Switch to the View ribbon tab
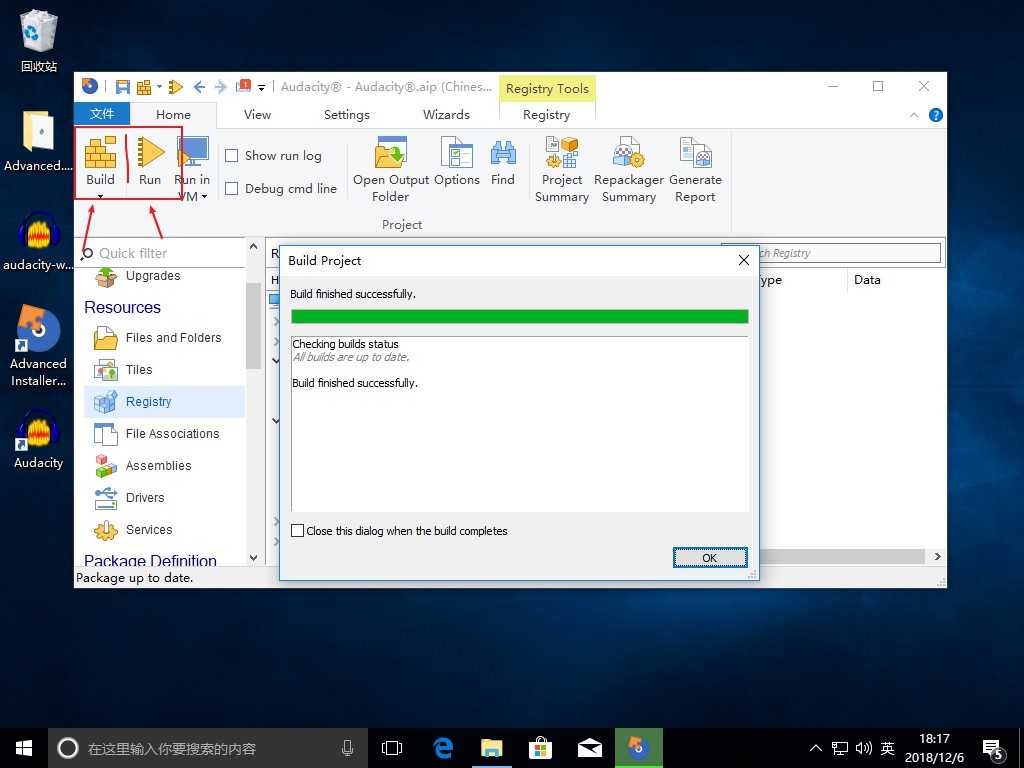 (x=257, y=114)
